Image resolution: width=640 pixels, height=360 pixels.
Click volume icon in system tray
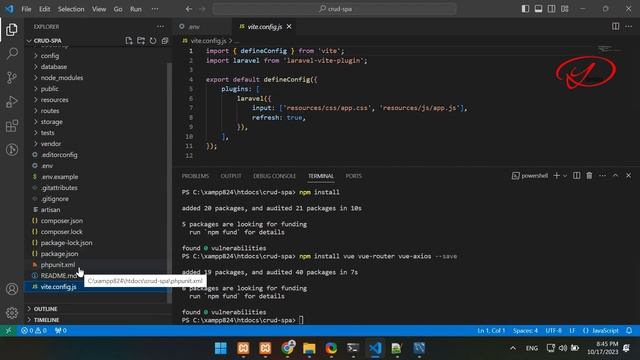pos(563,348)
